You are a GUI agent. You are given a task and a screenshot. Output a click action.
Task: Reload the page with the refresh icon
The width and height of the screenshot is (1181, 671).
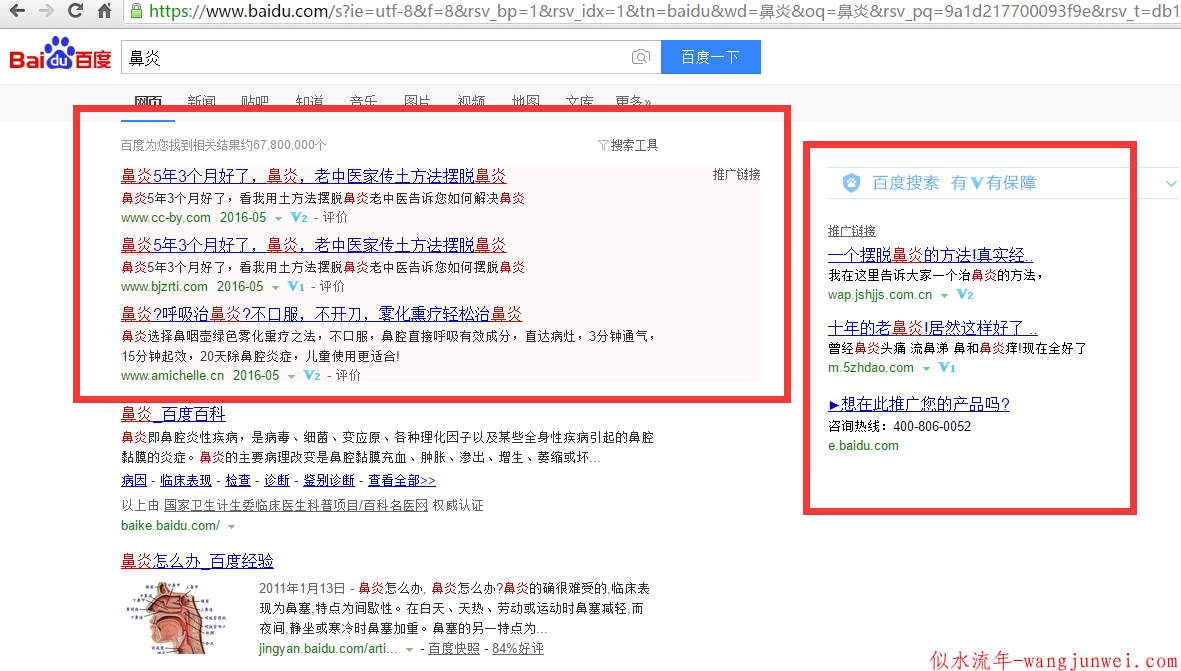pos(75,11)
